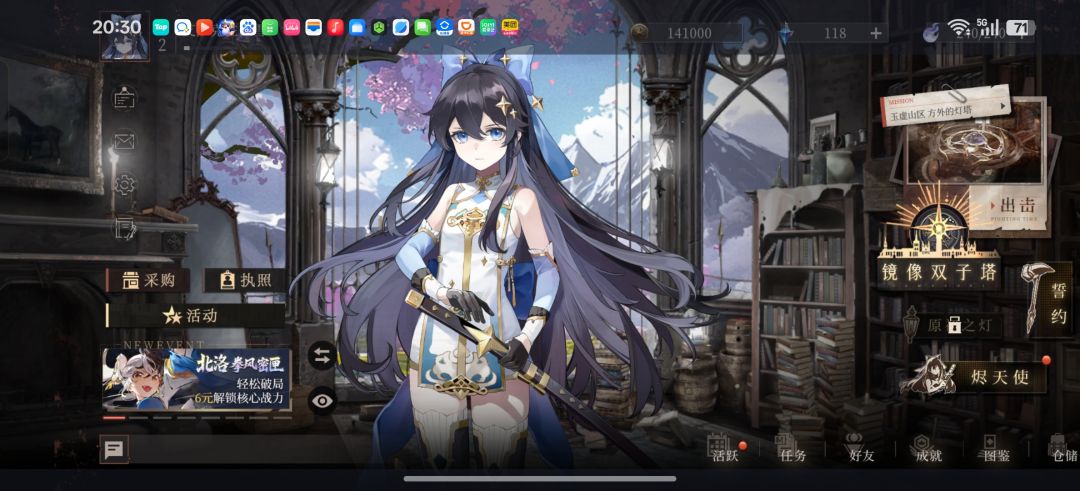
Task: Open the 仓储 storage menu
Action: click(x=1063, y=448)
